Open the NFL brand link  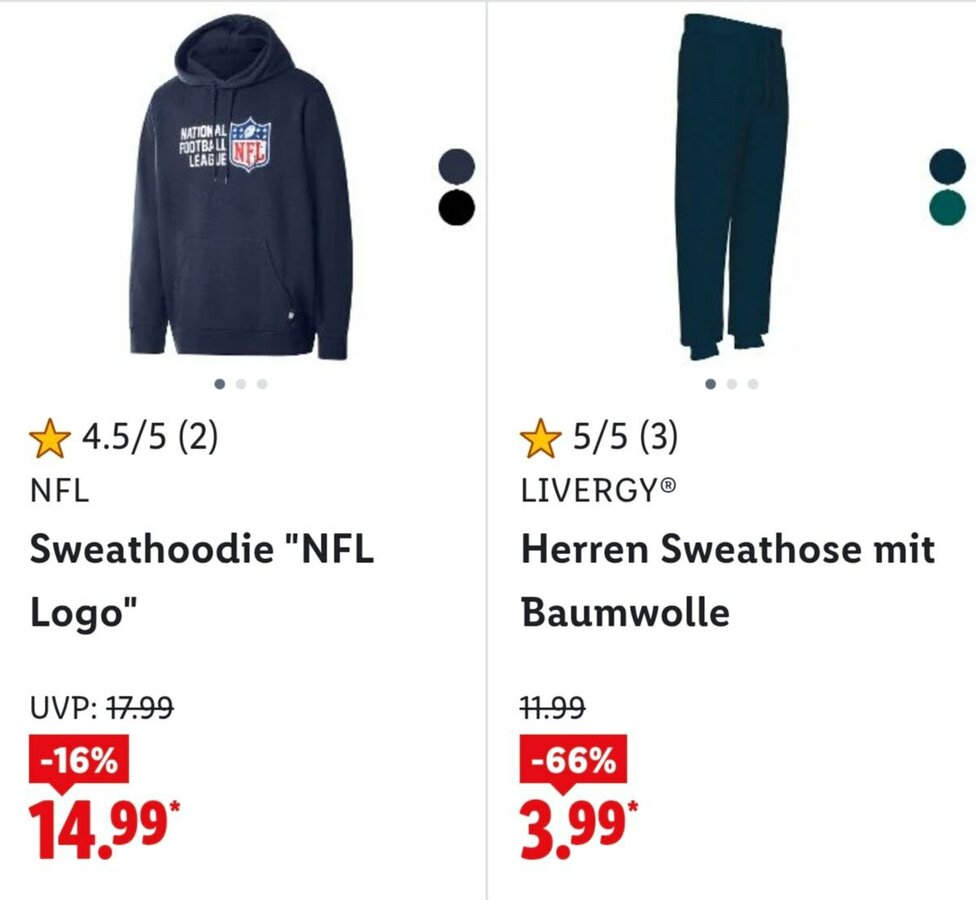click(x=59, y=492)
